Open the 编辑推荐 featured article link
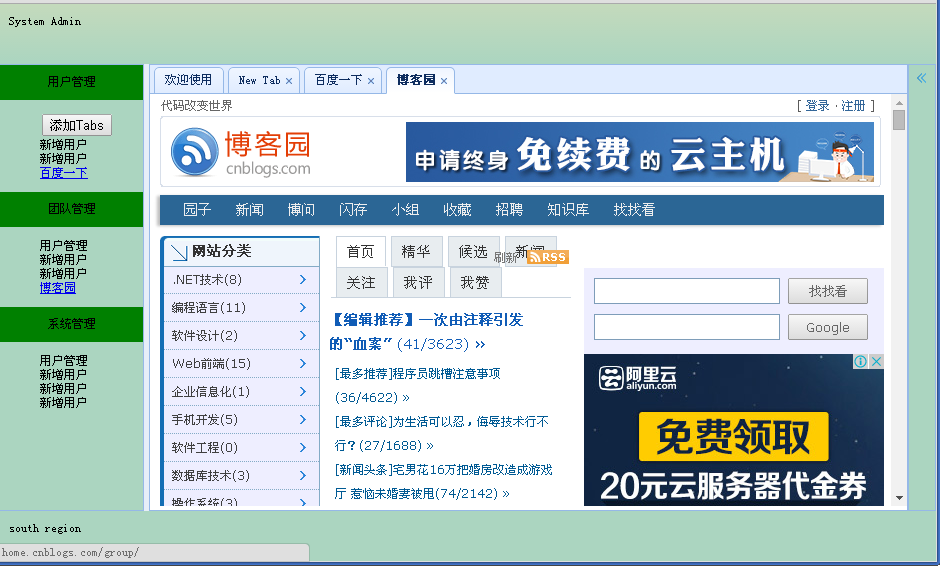 click(x=426, y=332)
